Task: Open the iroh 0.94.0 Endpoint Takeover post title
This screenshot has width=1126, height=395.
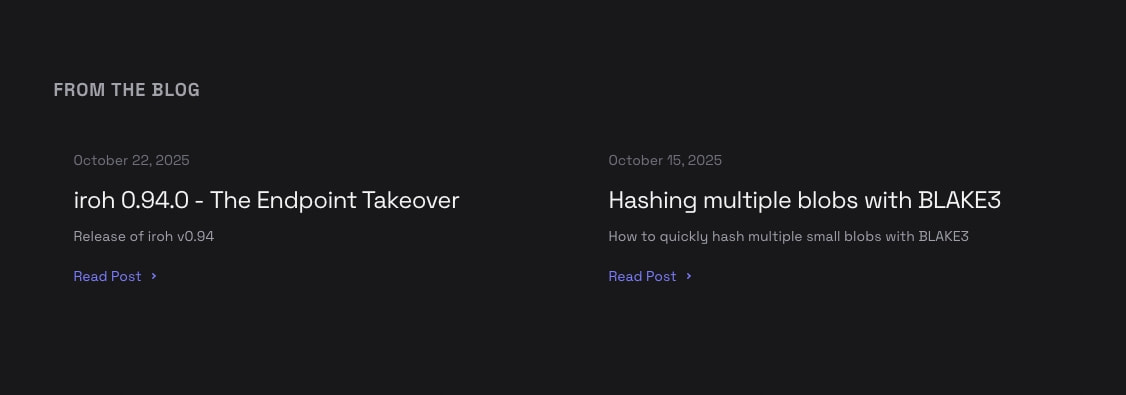Action: click(266, 200)
